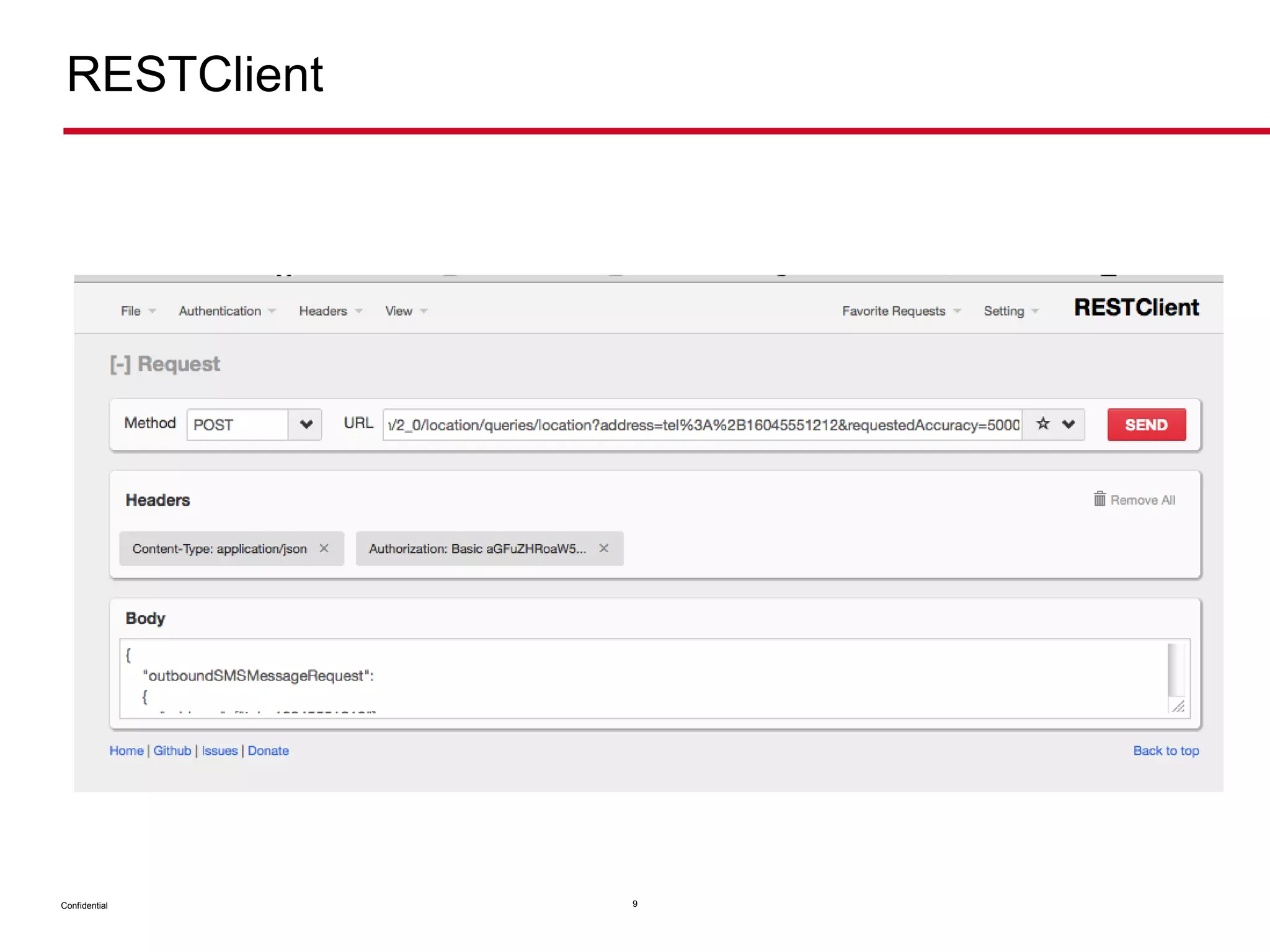Screen dimensions: 1270x952
Task: Click the Remove All label
Action: (x=1142, y=500)
